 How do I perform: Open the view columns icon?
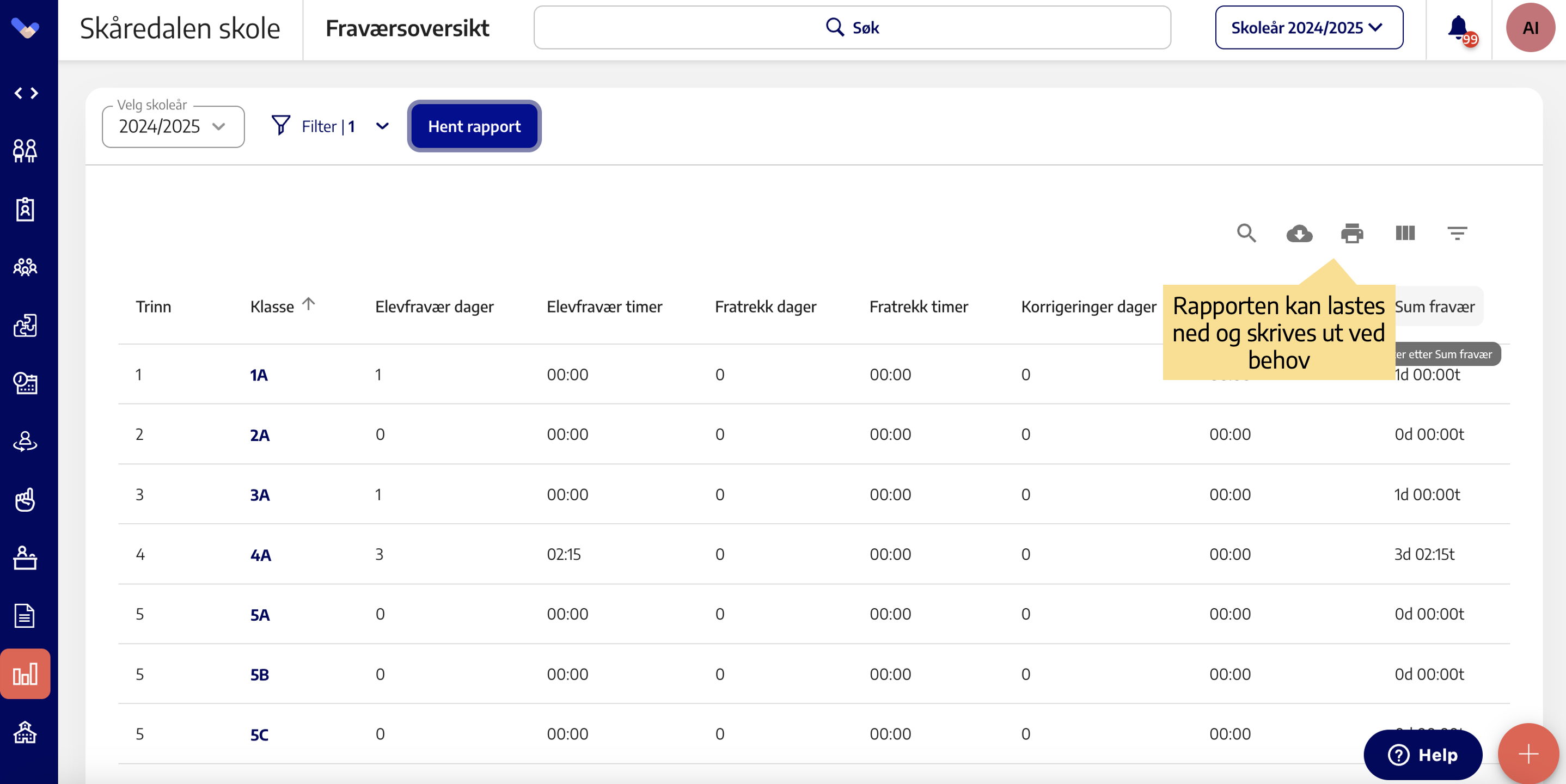[1405, 234]
